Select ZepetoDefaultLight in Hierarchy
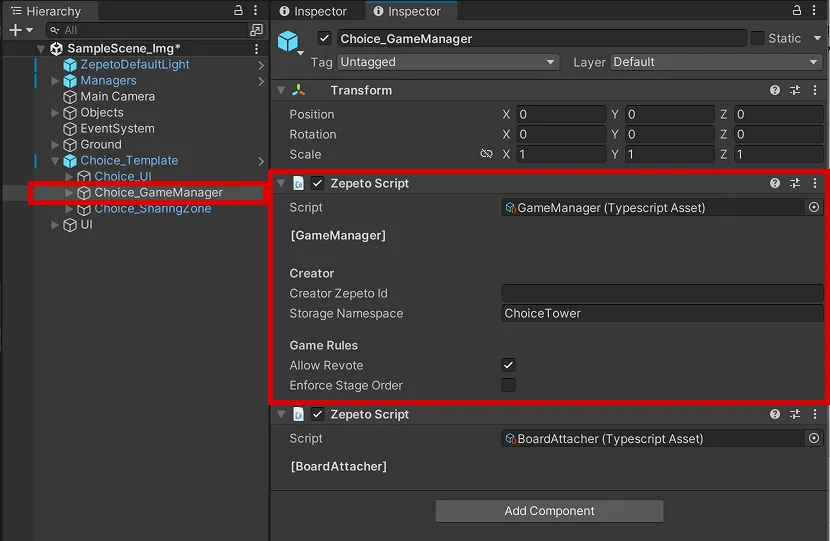Viewport: 830px width, 541px height. tap(134, 65)
